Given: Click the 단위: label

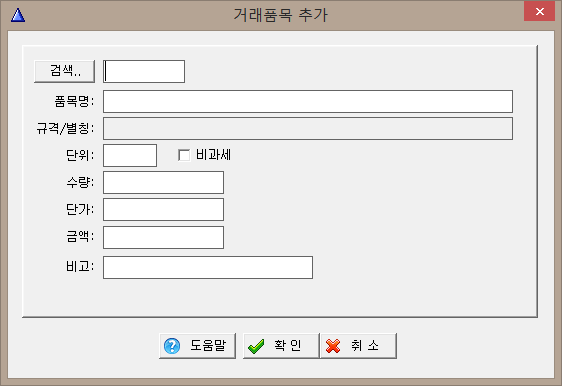Looking at the screenshot, I should 80,155.
